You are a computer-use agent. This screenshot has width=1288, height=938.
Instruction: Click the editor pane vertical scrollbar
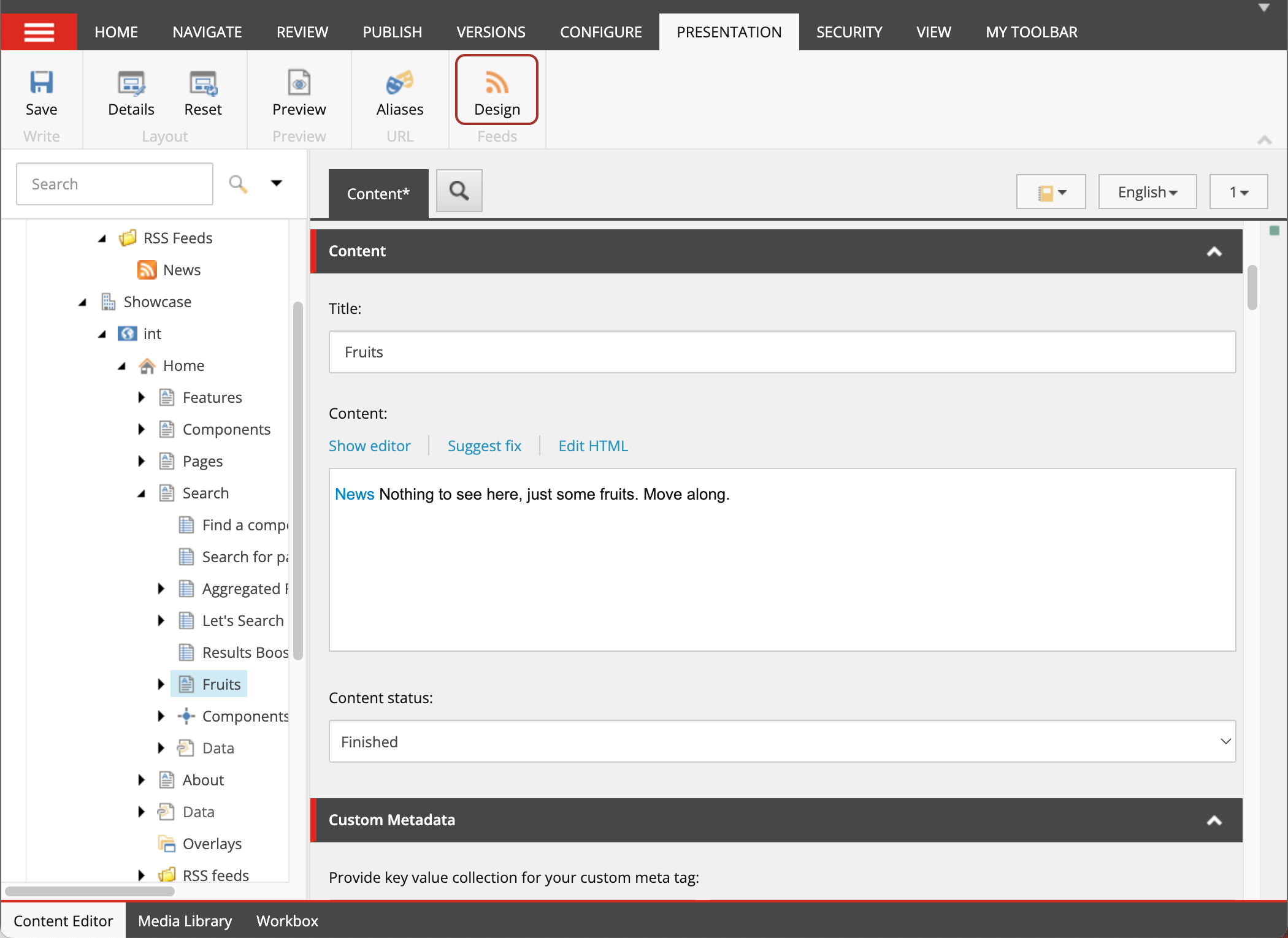pyautogui.click(x=1252, y=287)
